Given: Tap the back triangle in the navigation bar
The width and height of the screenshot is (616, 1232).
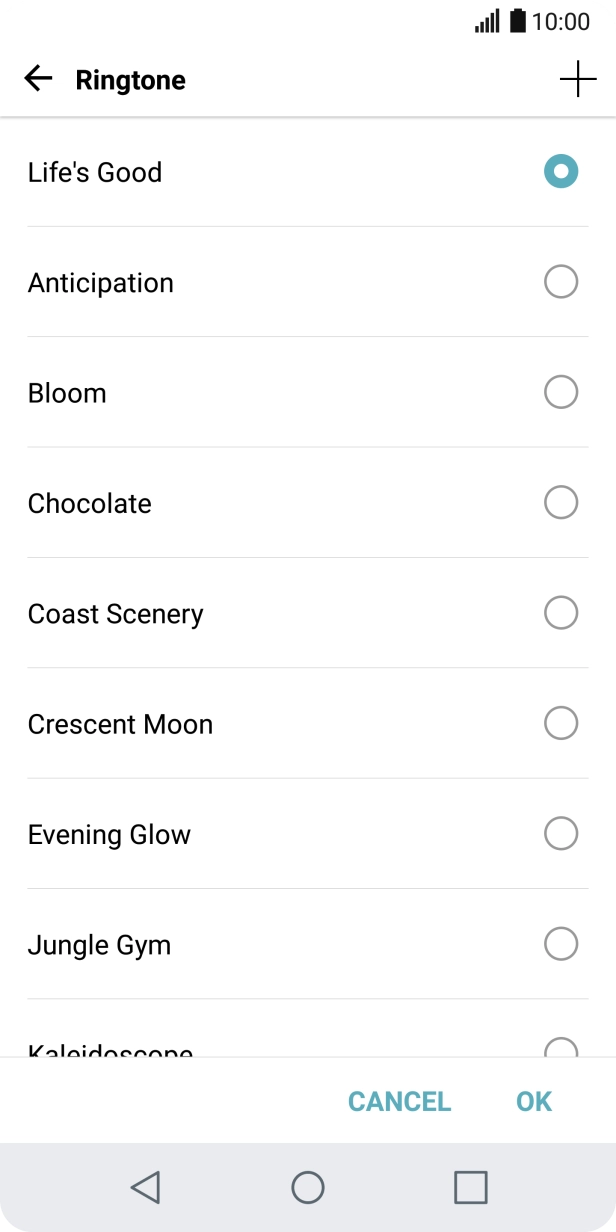Looking at the screenshot, I should (145, 1188).
